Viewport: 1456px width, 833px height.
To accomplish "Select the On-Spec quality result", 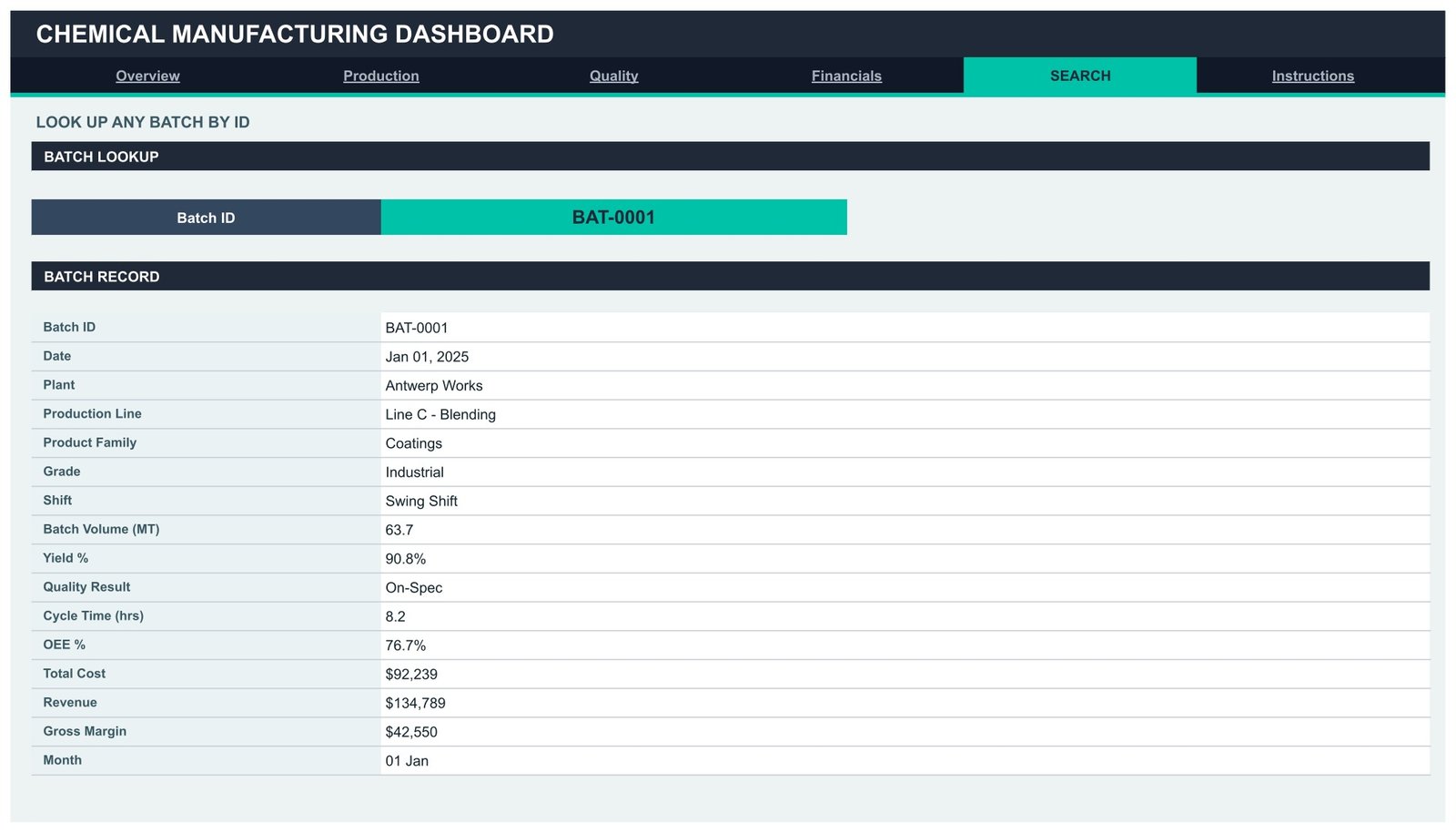I will click(905, 588).
